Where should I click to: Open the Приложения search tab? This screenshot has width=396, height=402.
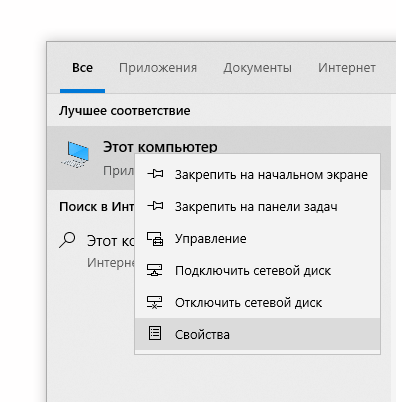[x=158, y=68]
